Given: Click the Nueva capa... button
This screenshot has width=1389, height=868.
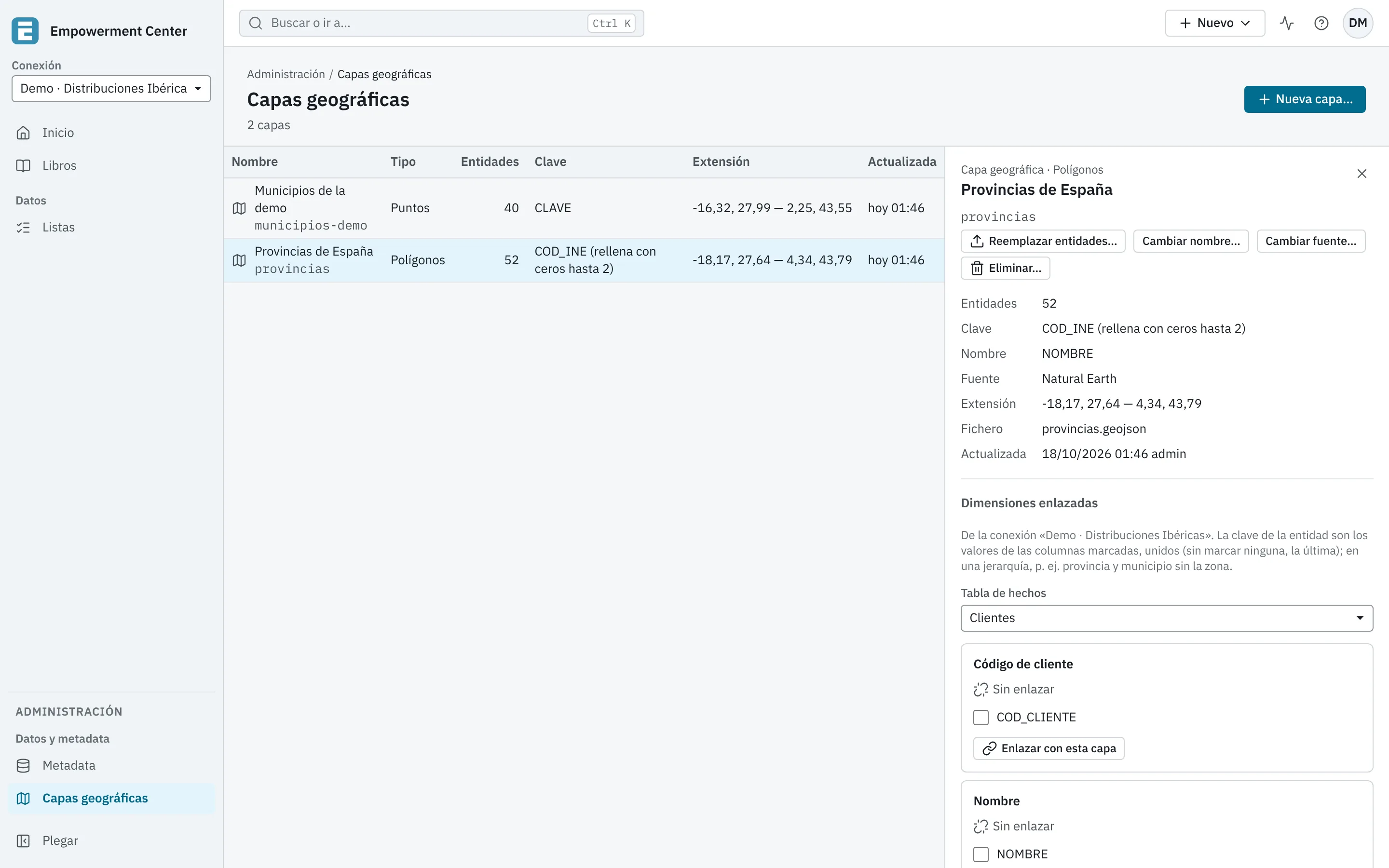Looking at the screenshot, I should tap(1304, 99).
